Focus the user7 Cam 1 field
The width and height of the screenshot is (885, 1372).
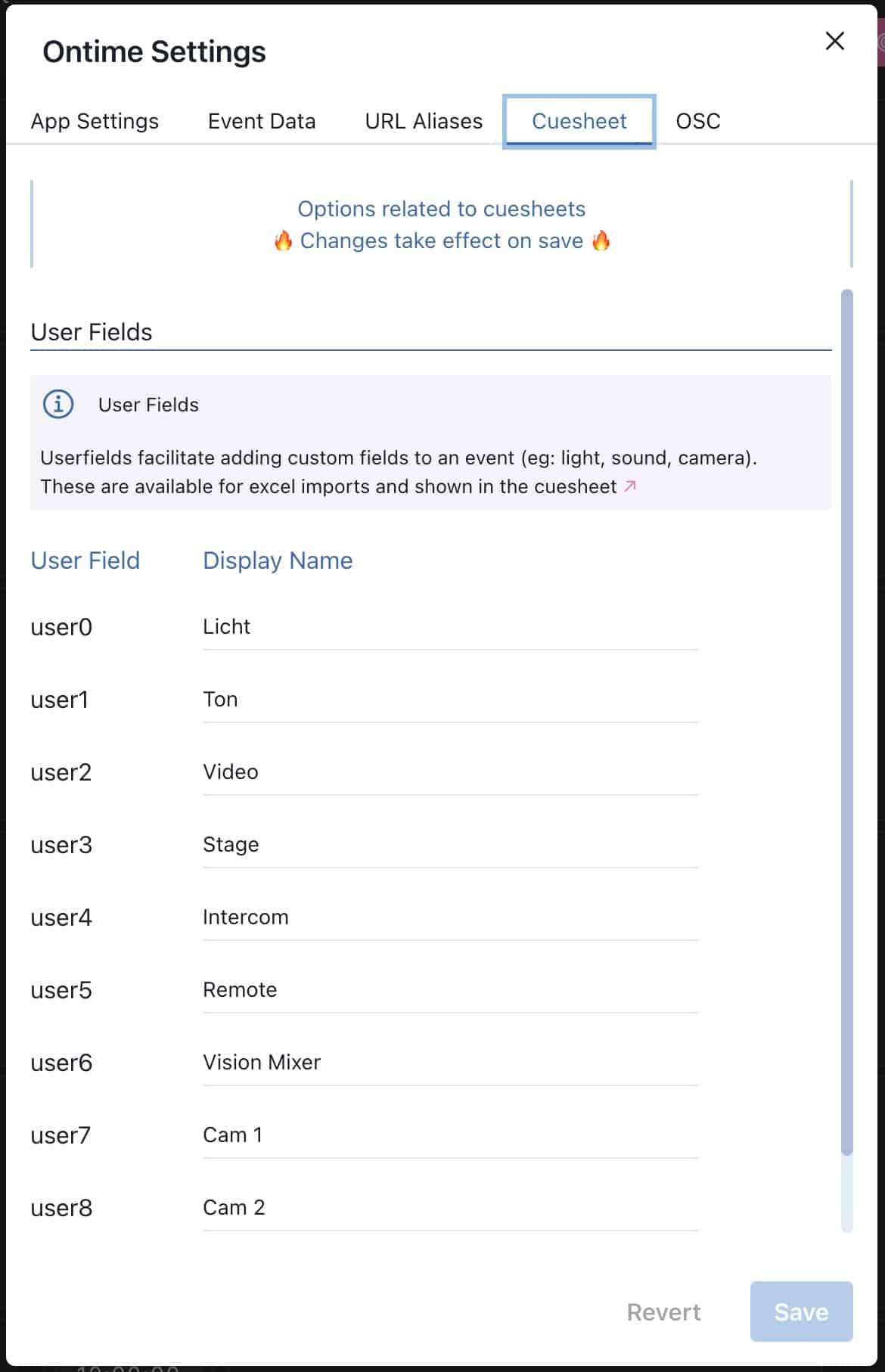[x=449, y=1135]
